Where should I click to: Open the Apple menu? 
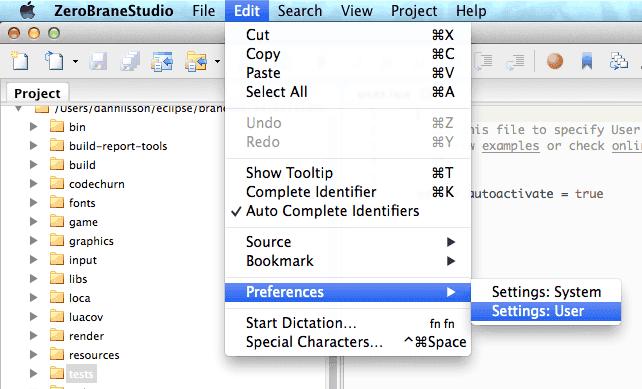point(28,11)
